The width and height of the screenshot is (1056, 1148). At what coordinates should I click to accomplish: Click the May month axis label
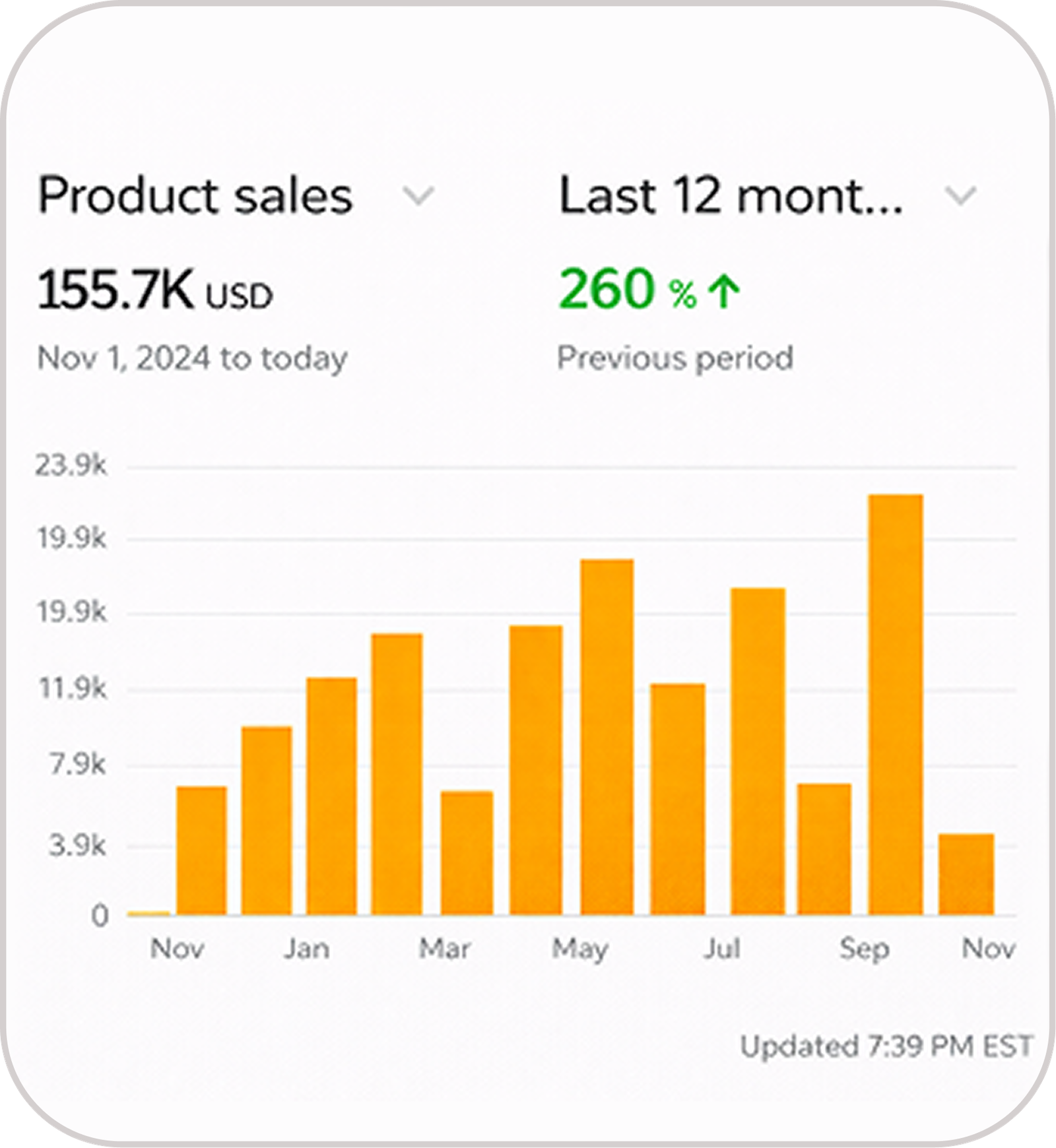[579, 949]
